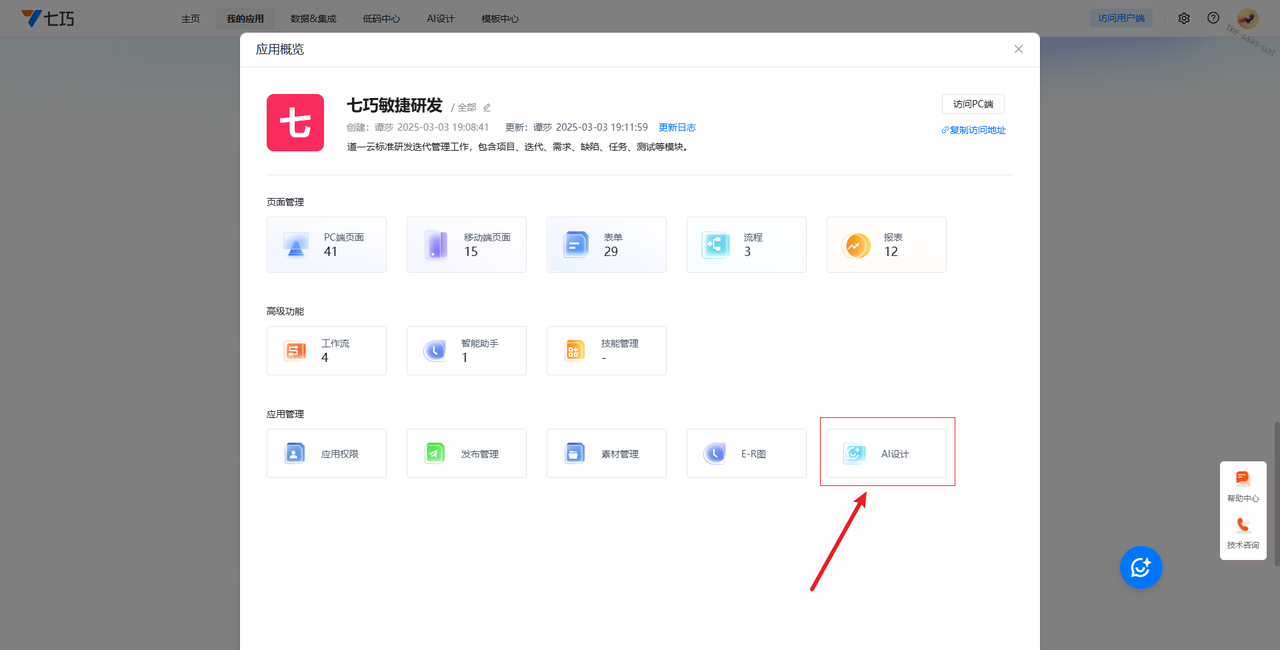Open the 工作流 workflow icon
Image resolution: width=1280 pixels, height=650 pixels.
click(296, 350)
